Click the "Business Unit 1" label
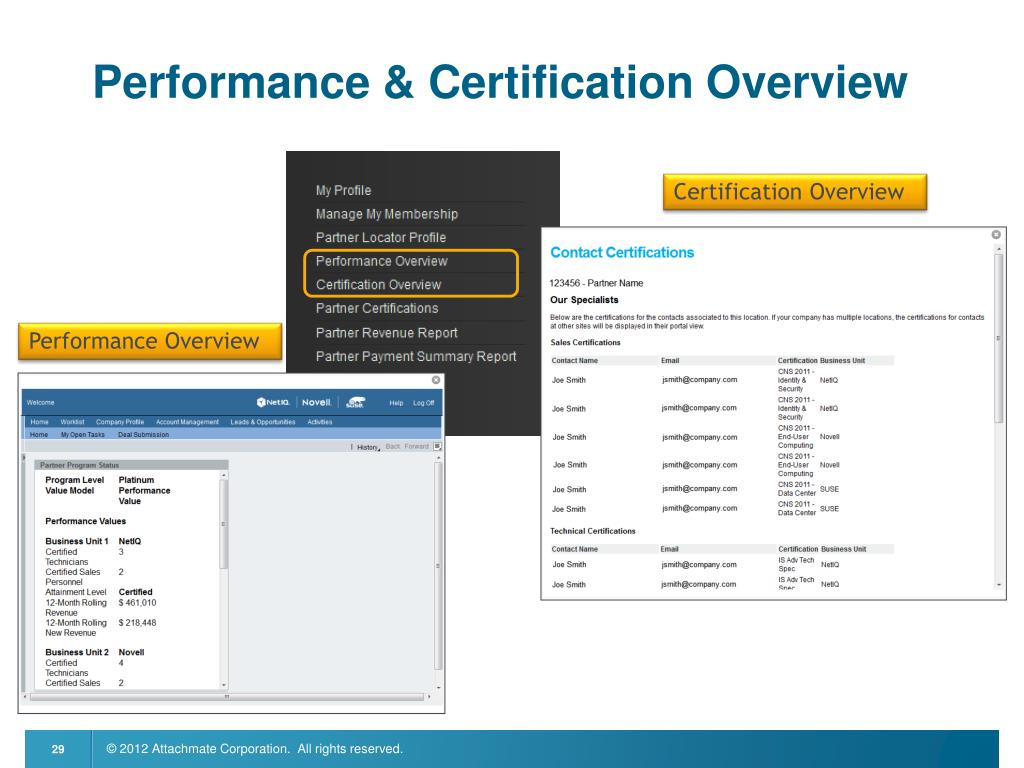 [77, 541]
